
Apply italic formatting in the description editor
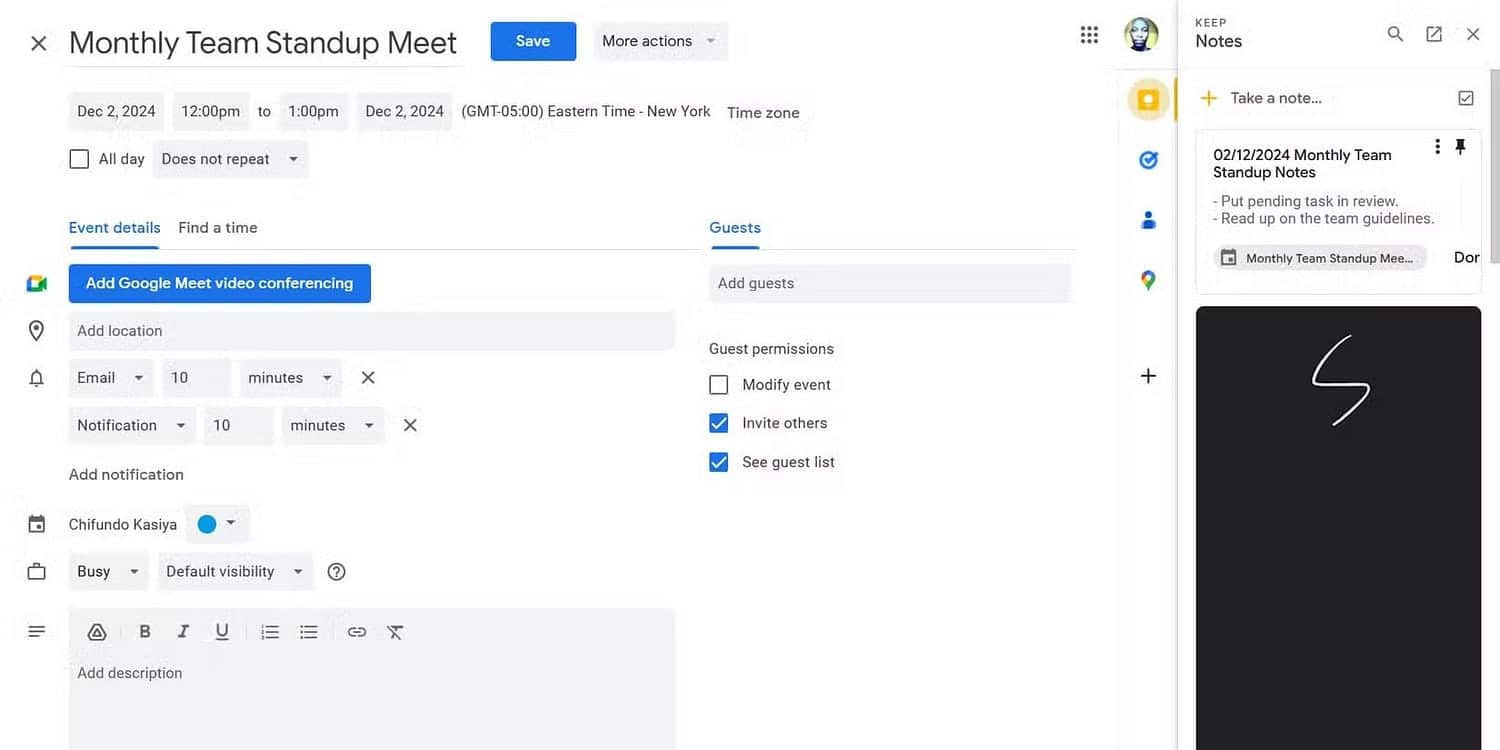coord(183,631)
